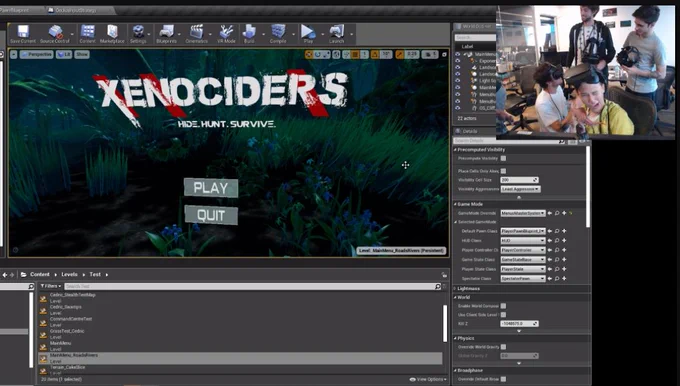This screenshot has height=386, width=680.
Task: Select the CommandCentreTest level asset
Action: coord(241,322)
